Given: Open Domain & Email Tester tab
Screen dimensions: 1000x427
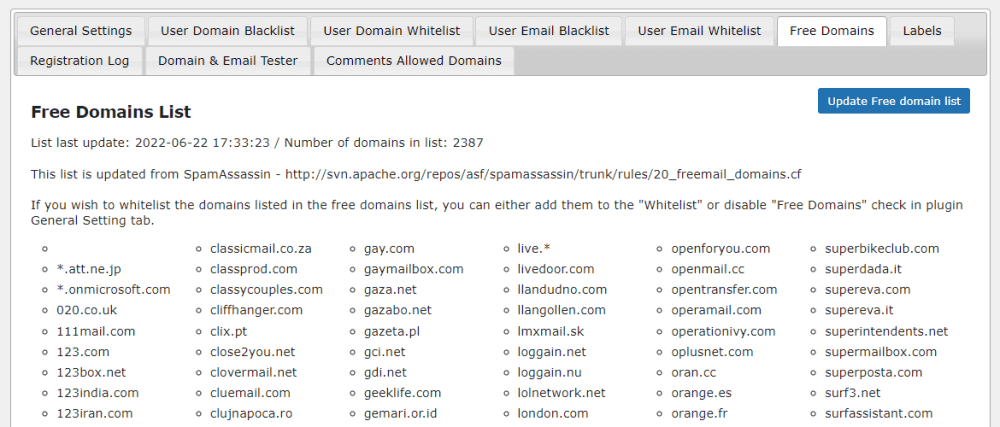Looking at the screenshot, I should (228, 61).
